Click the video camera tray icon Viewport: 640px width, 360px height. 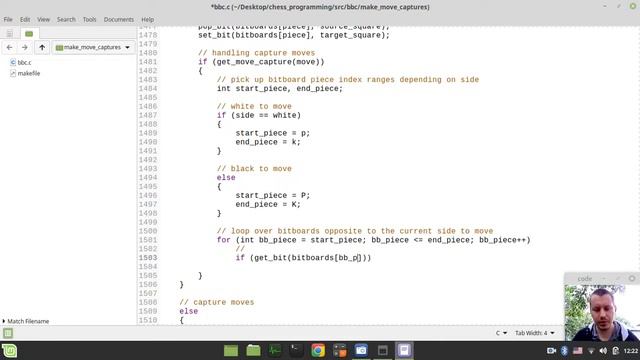551,351
